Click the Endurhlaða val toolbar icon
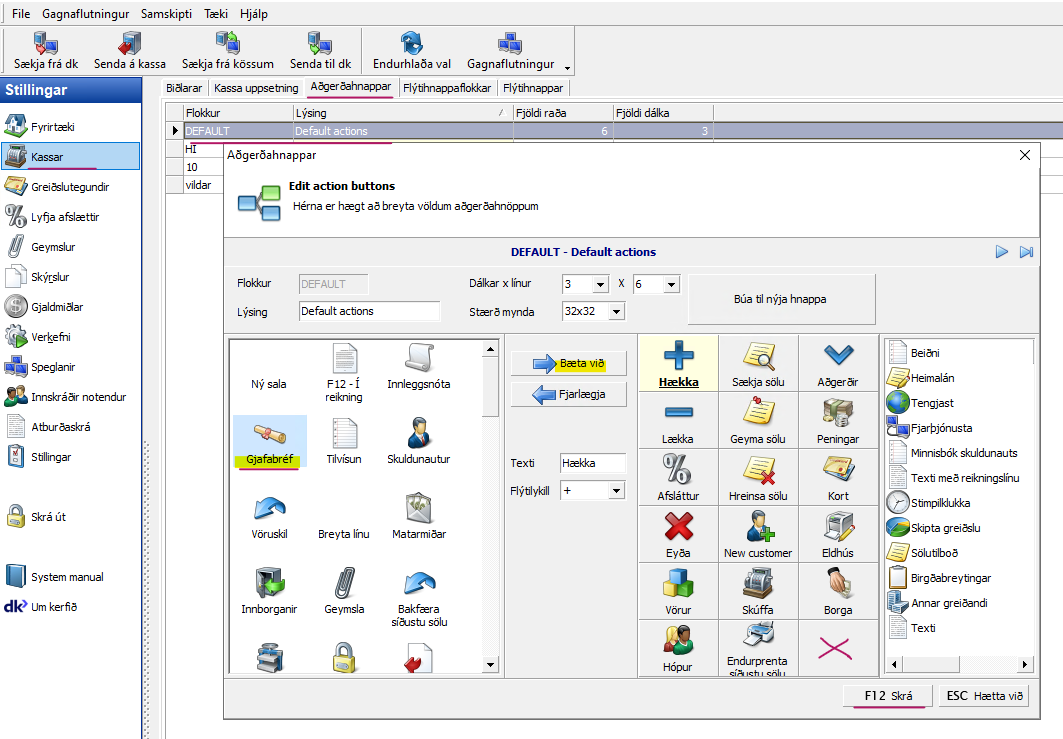 click(x=411, y=43)
